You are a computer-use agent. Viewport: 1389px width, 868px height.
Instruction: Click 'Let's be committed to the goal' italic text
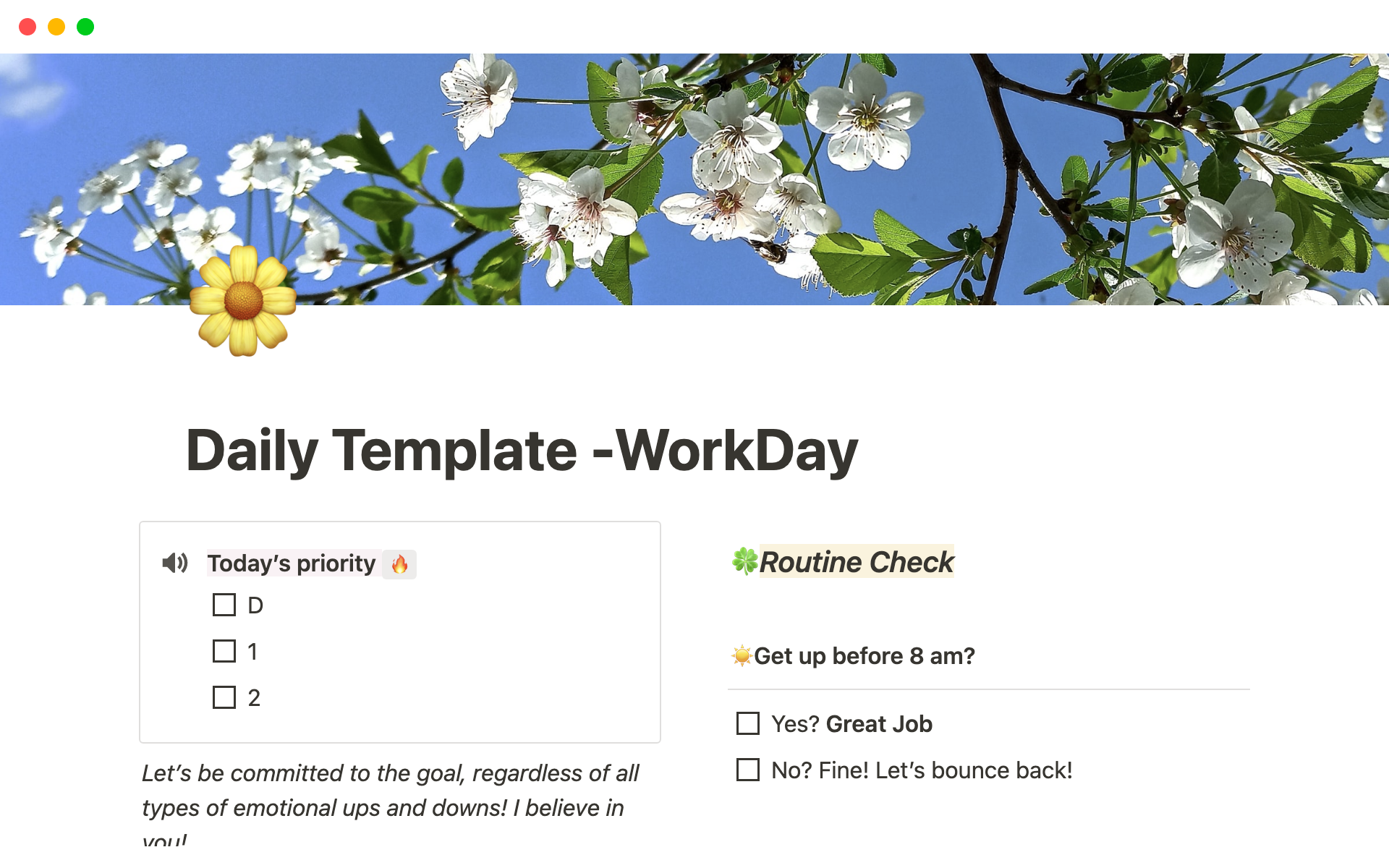click(302, 773)
